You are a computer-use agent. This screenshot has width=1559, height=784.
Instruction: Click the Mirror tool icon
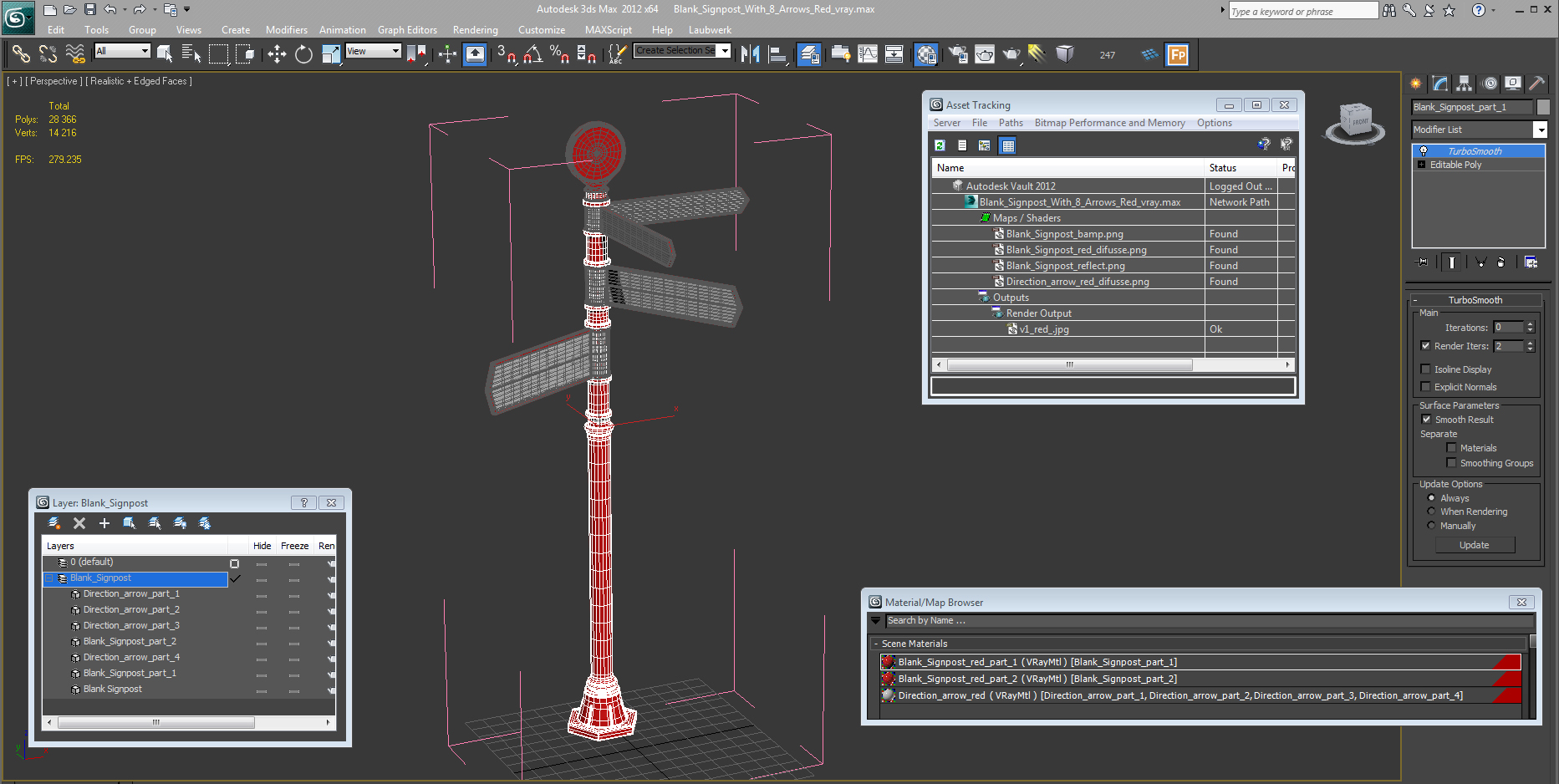tap(751, 54)
